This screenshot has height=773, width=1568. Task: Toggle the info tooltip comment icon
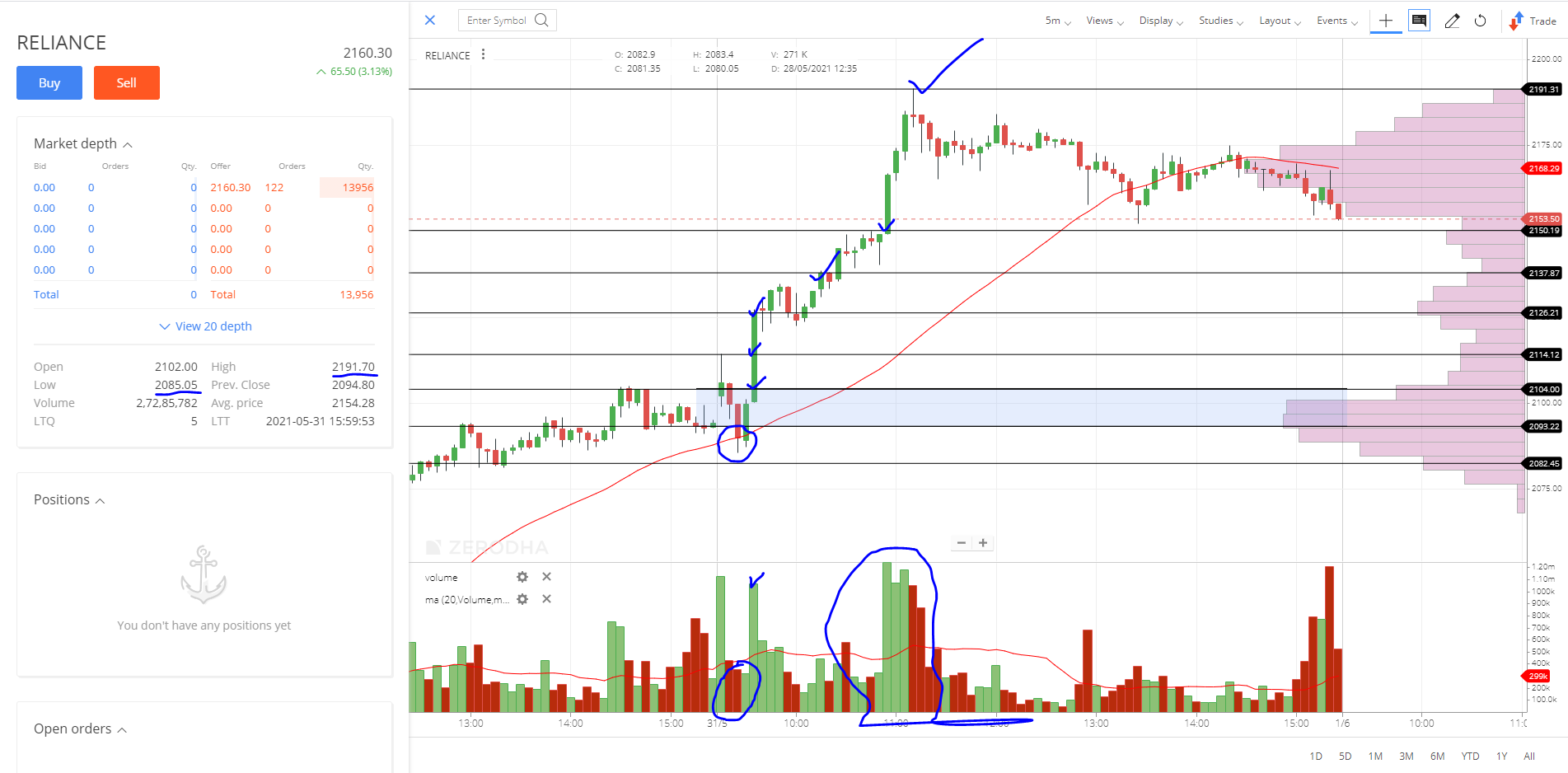point(1419,20)
